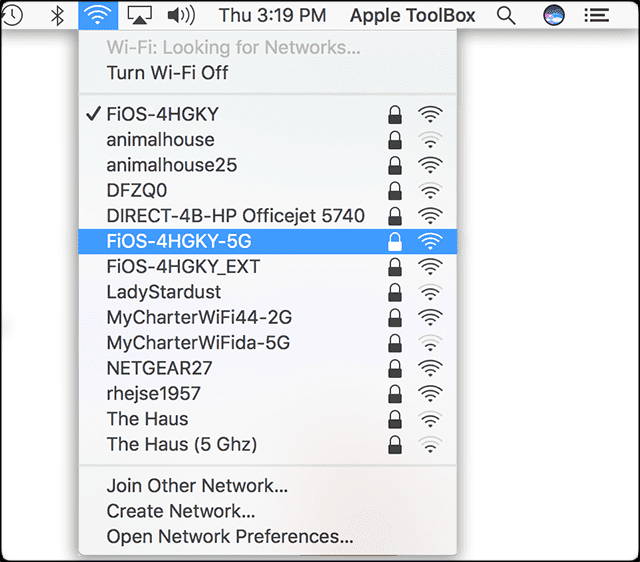Select the checked FiOS-4HGKY network
This screenshot has width=640, height=562.
point(268,114)
